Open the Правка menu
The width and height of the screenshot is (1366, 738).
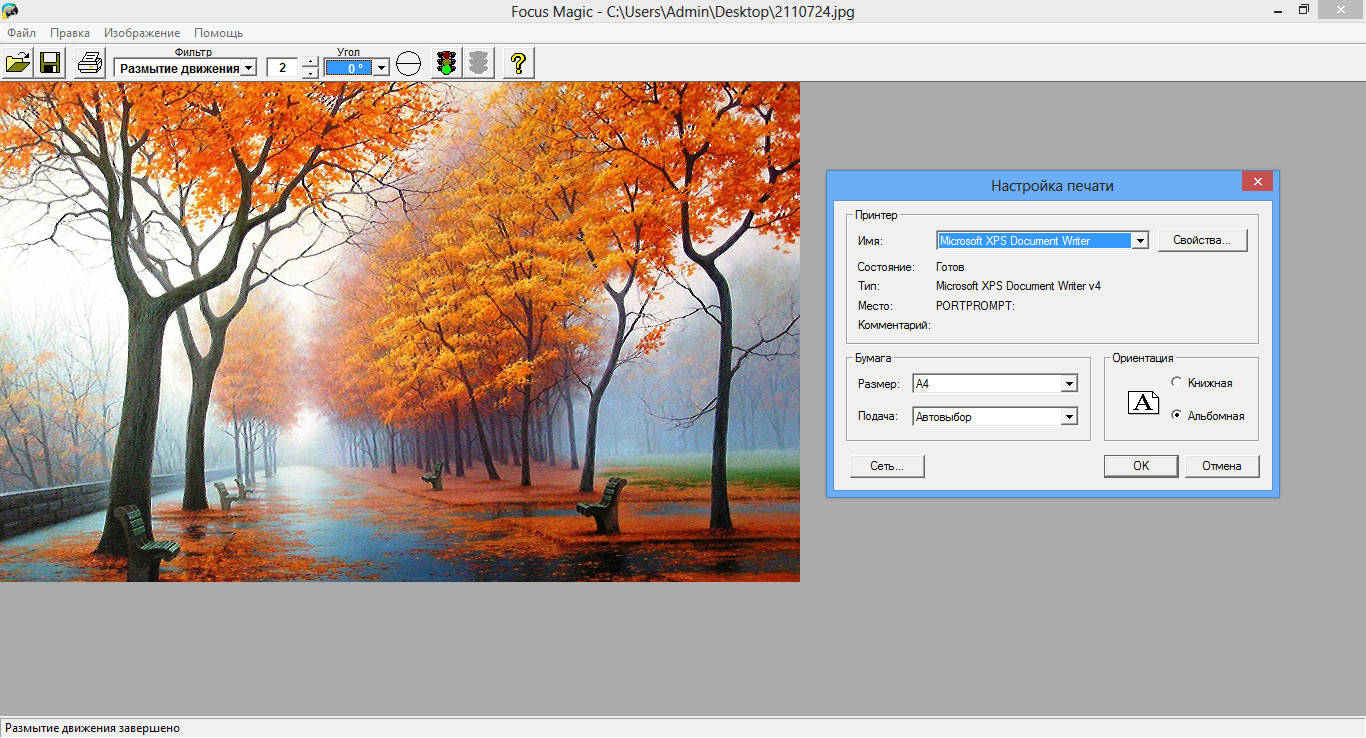coord(70,33)
